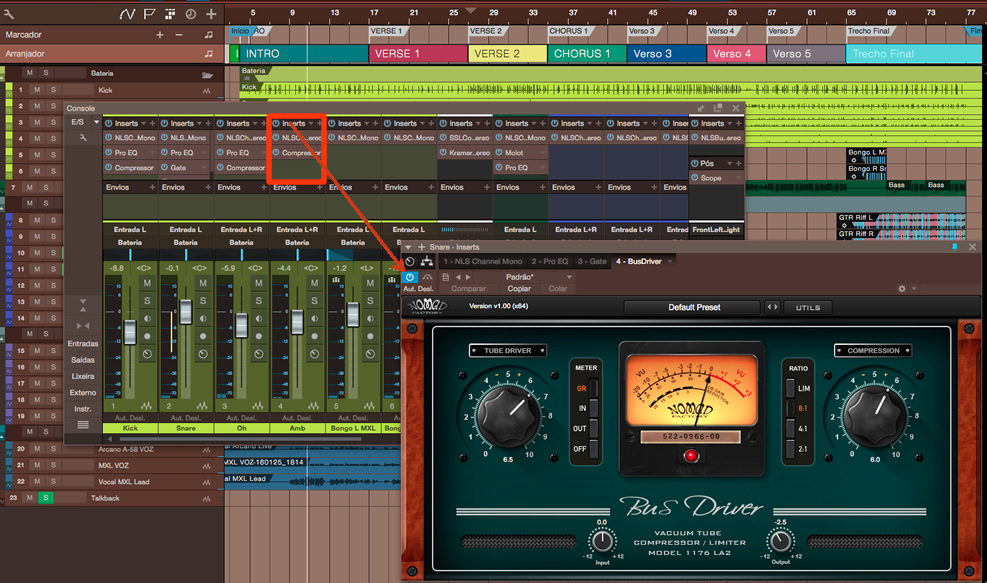Select the LIM ratio switch
The image size is (987, 583).
(x=791, y=388)
